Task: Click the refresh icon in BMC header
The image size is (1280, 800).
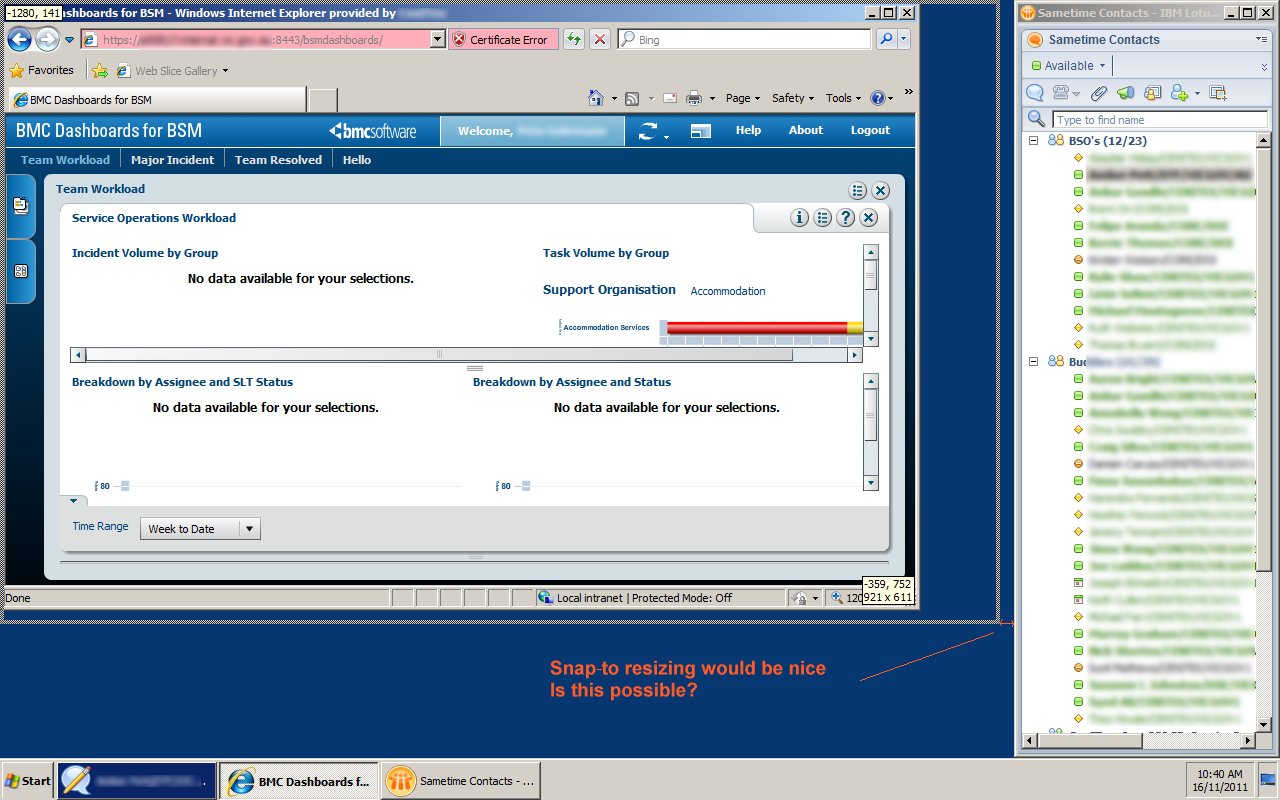Action: tap(650, 131)
